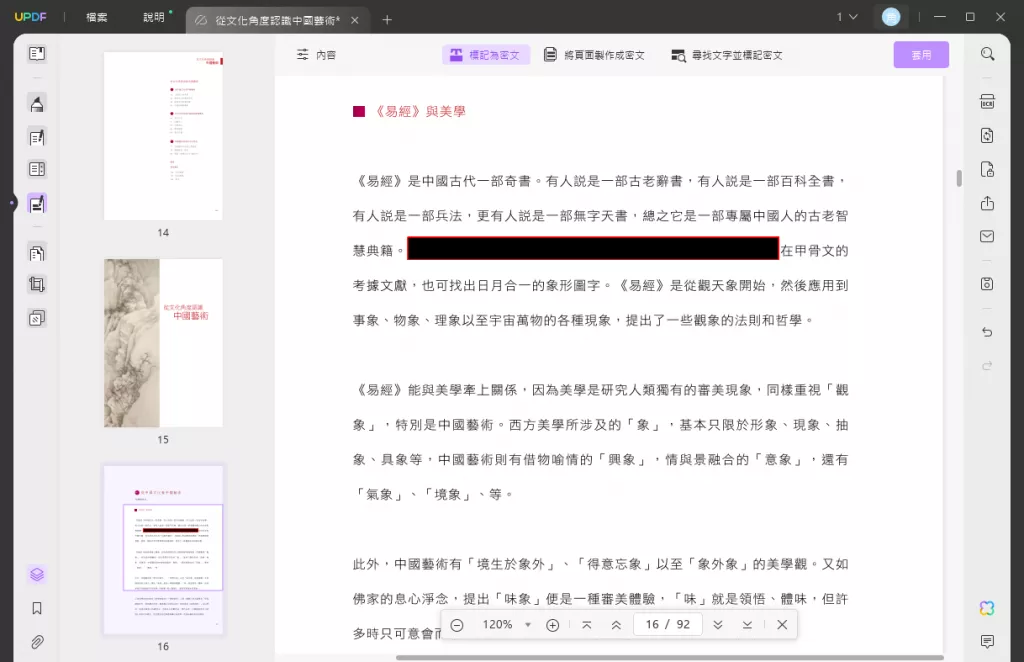Select page 16 thumbnail
Screen dimensions: 1024x662
click(163, 550)
